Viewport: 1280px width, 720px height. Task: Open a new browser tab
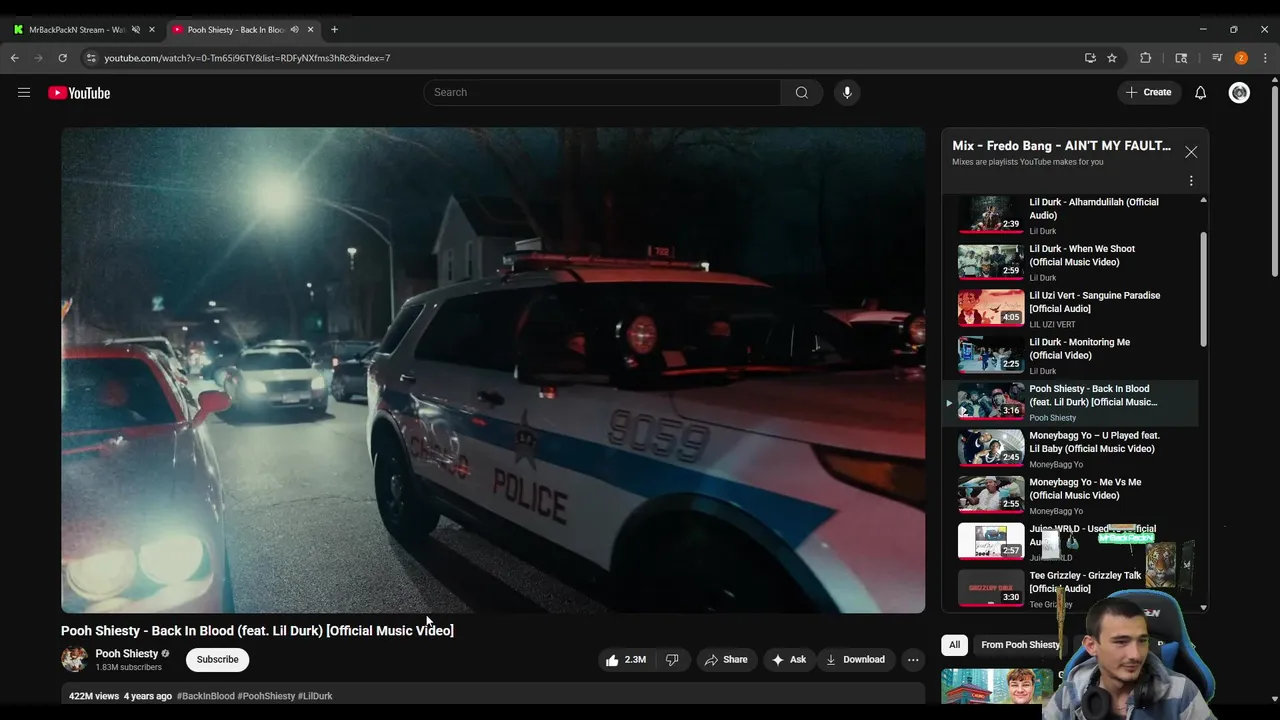(x=334, y=30)
